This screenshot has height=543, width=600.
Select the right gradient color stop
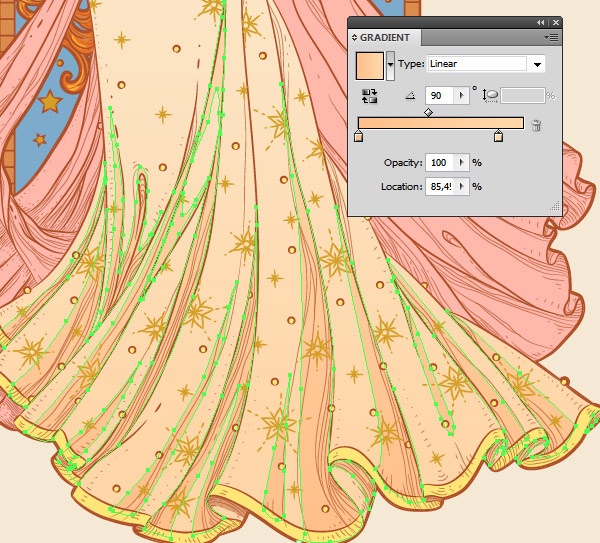click(x=498, y=136)
